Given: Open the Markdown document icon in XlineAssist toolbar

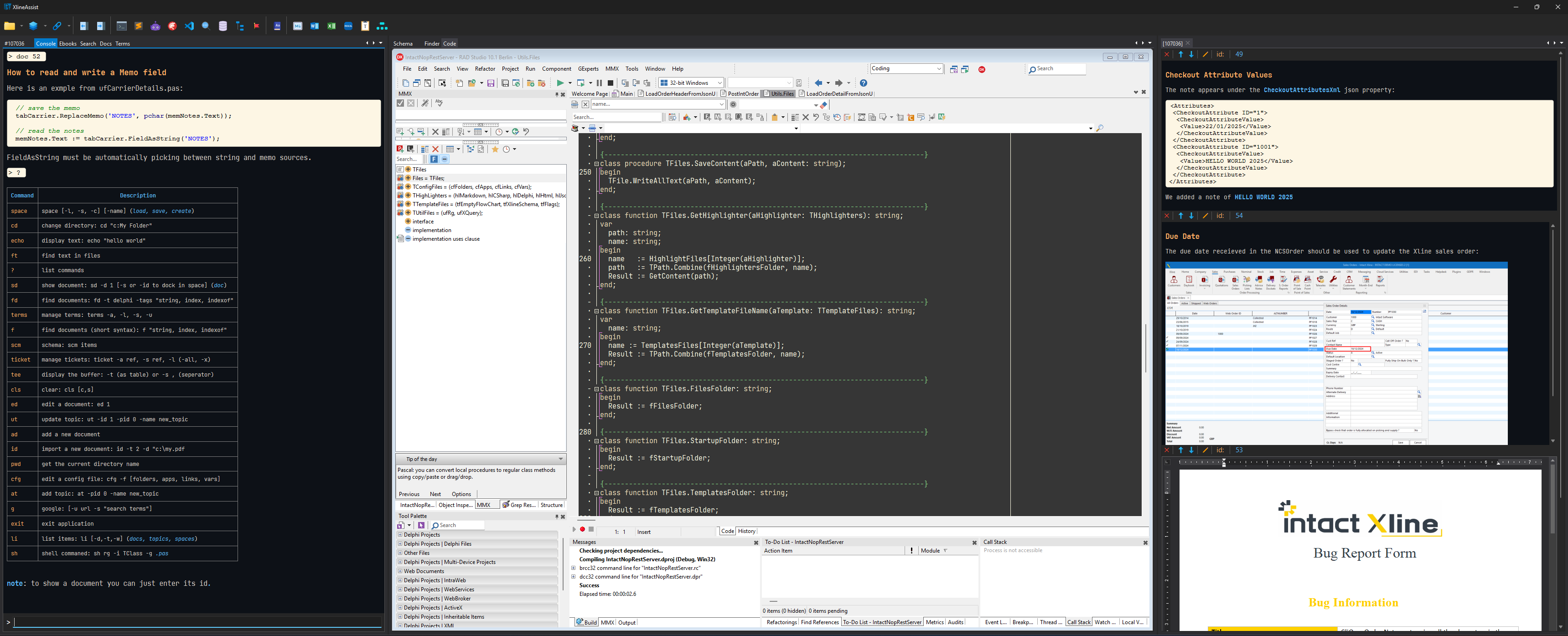Looking at the screenshot, I should pos(298,26).
